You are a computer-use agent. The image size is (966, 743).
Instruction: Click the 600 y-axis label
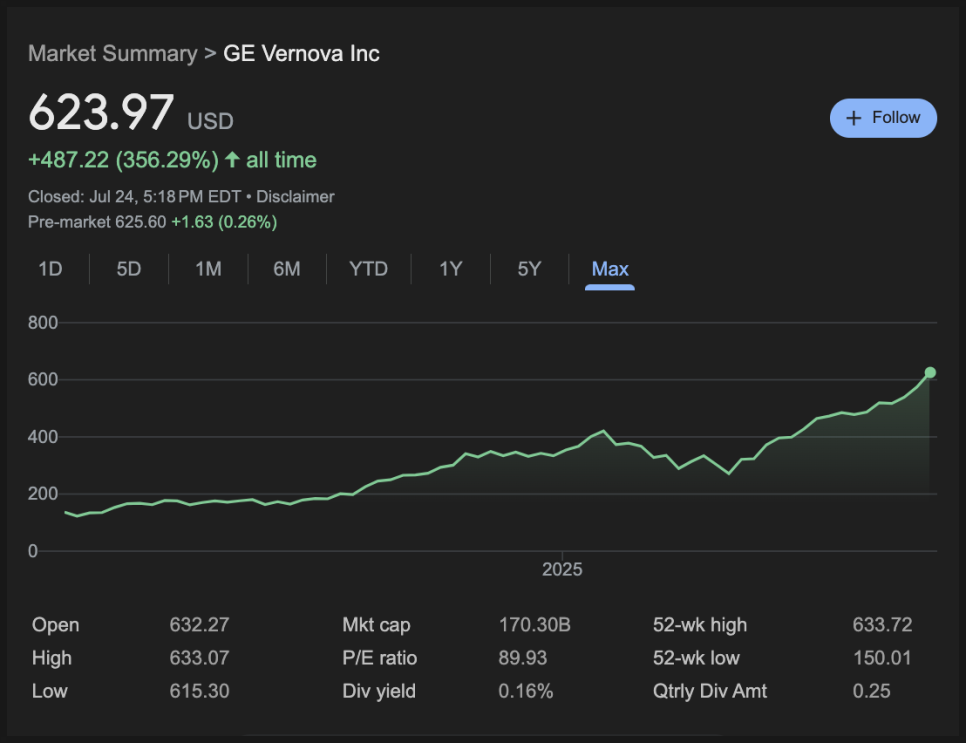tap(43, 380)
